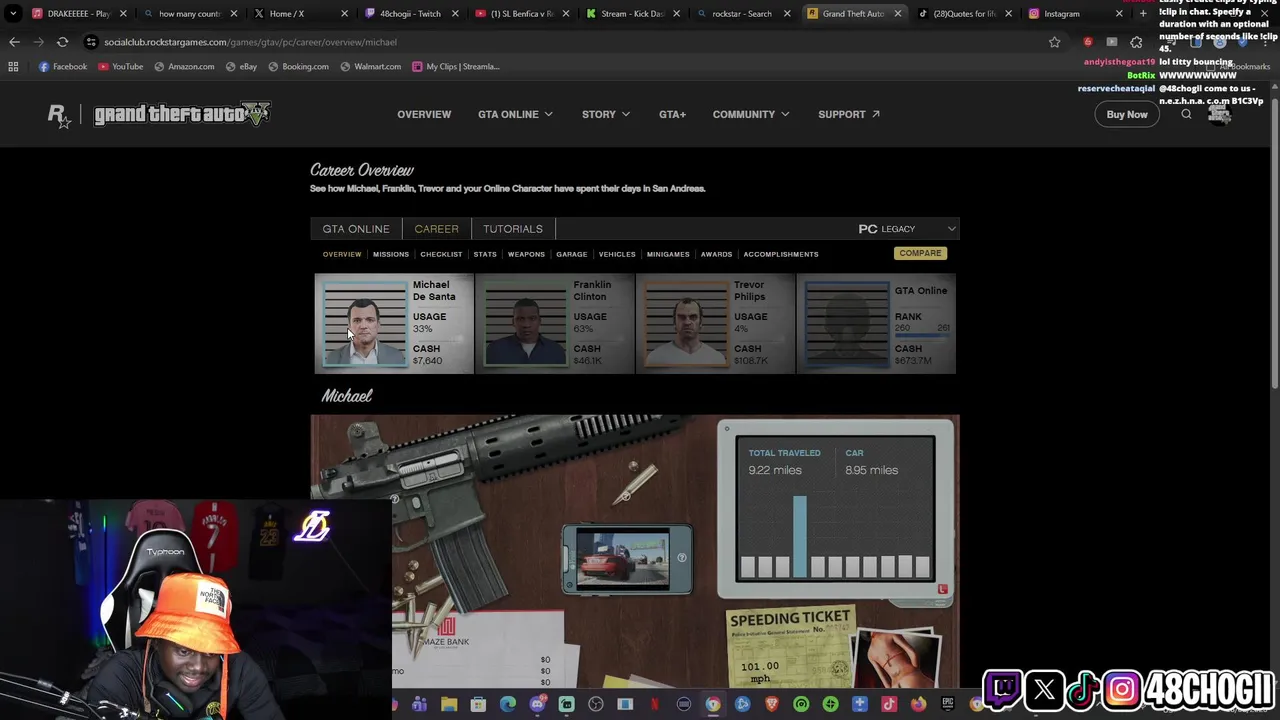Open Microsoft Store from the taskbar
The image size is (1280, 720).
coord(478,704)
